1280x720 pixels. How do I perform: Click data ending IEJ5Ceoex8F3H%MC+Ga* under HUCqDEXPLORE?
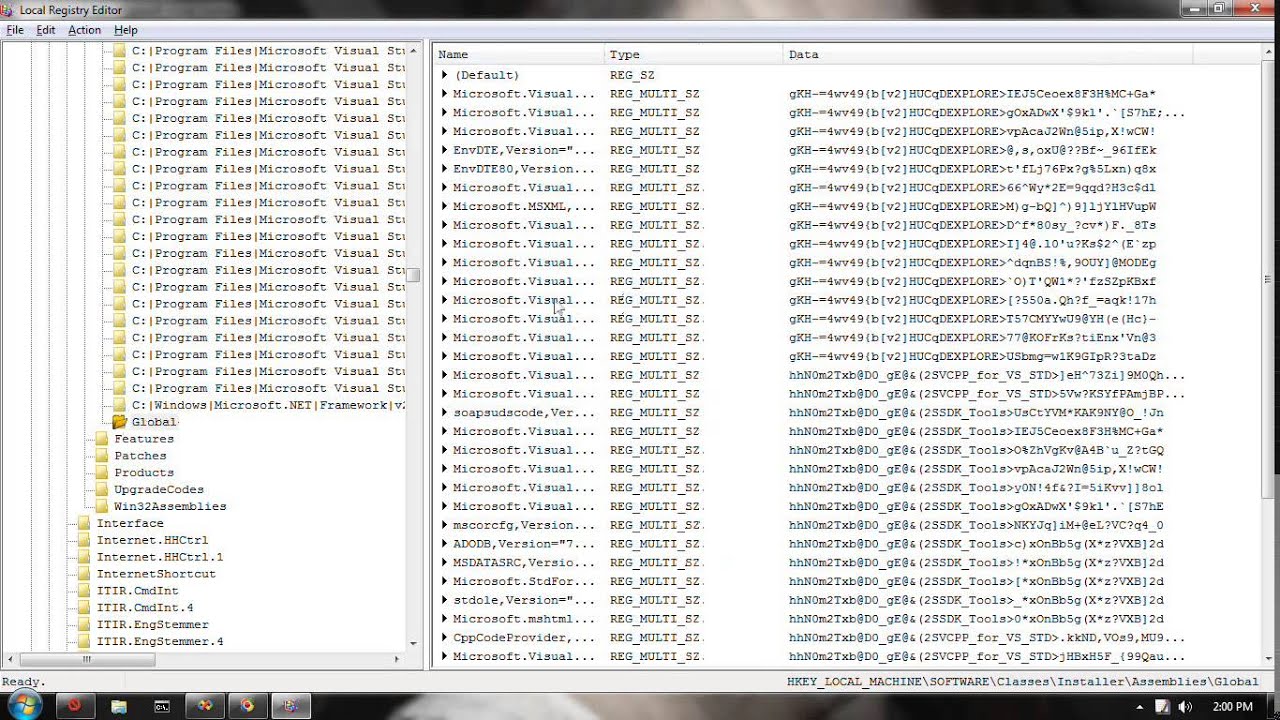[972, 94]
